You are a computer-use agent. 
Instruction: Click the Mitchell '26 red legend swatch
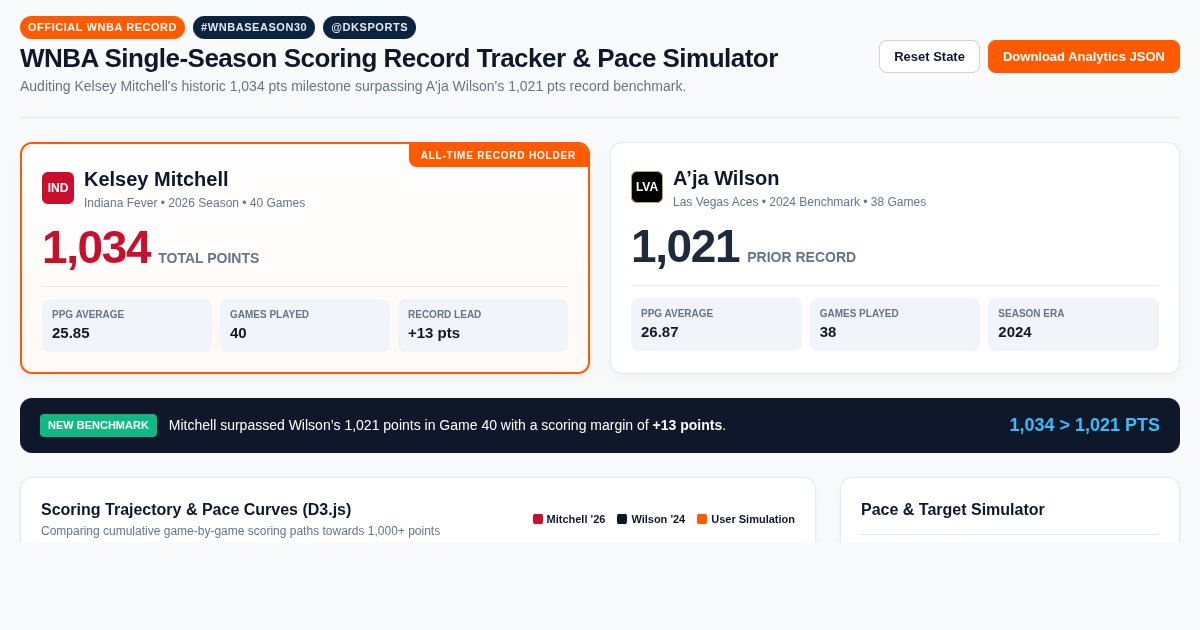(x=538, y=519)
